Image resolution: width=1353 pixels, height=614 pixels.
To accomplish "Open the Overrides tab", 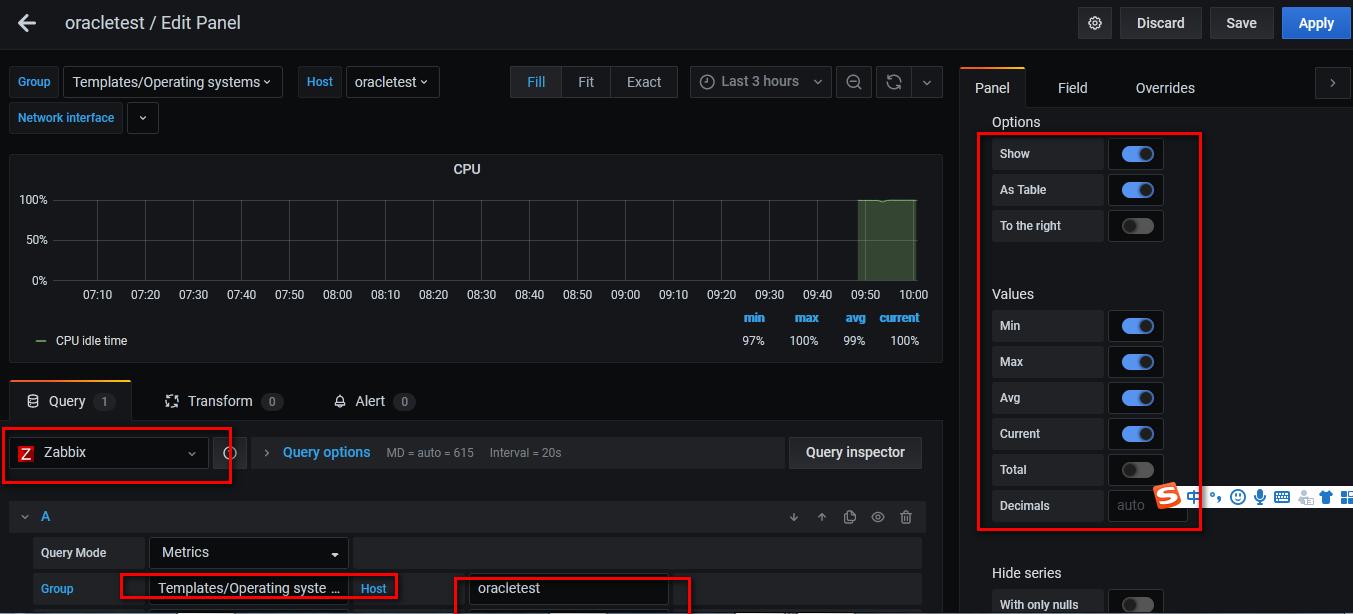I will click(1165, 88).
